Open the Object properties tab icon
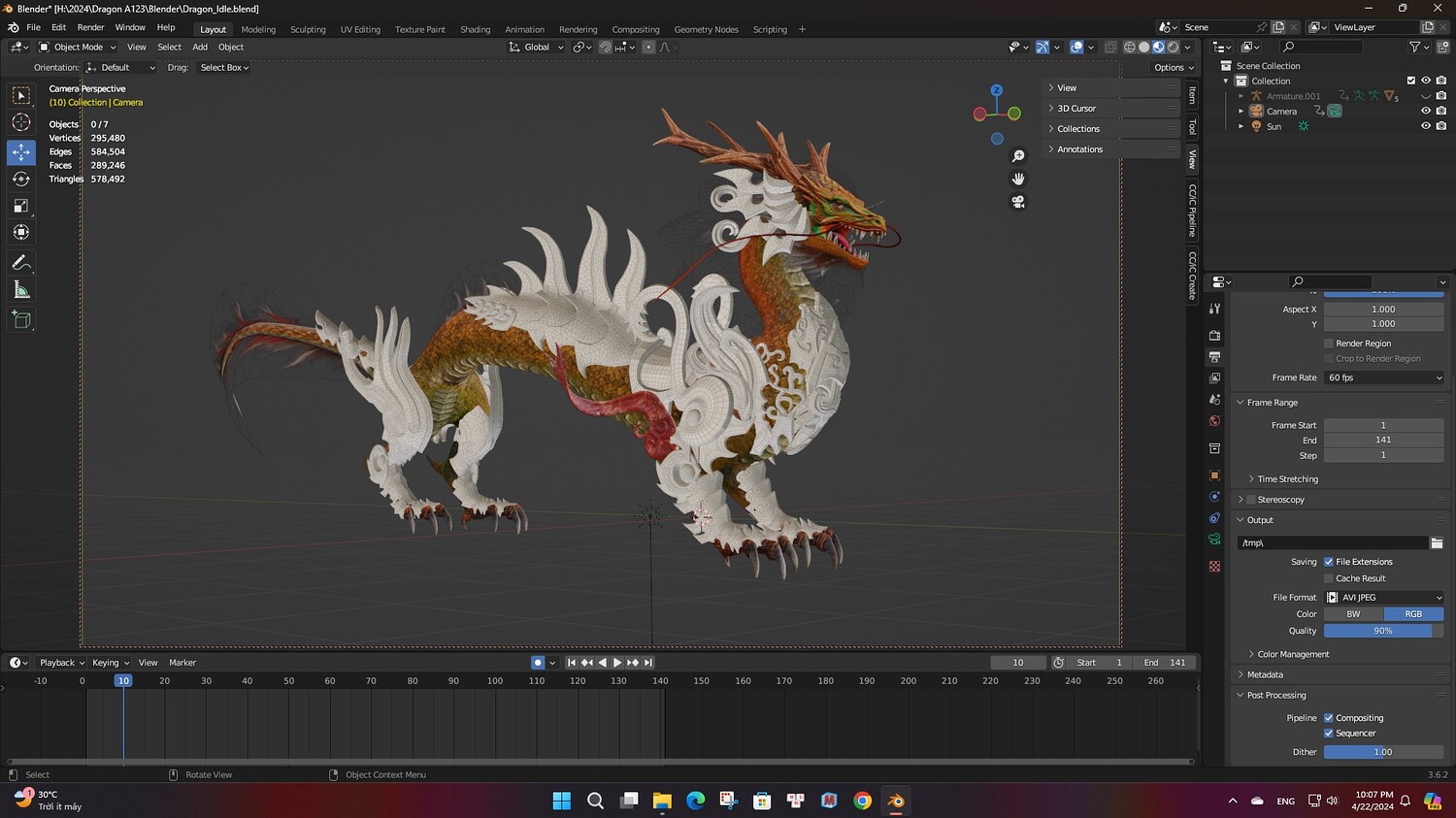Image resolution: width=1456 pixels, height=818 pixels. 1214,475
